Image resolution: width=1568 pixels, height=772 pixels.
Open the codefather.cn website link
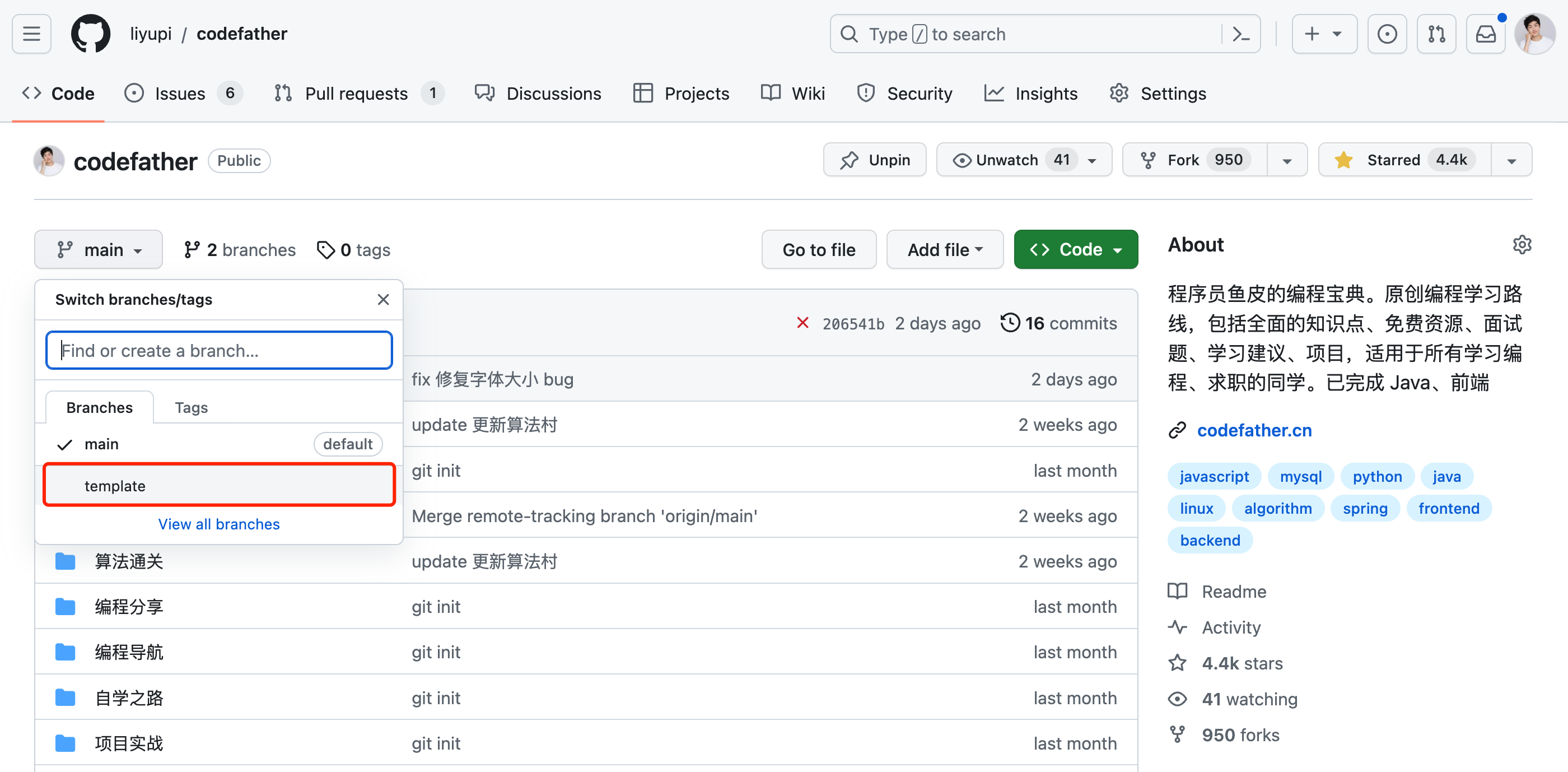point(1254,430)
